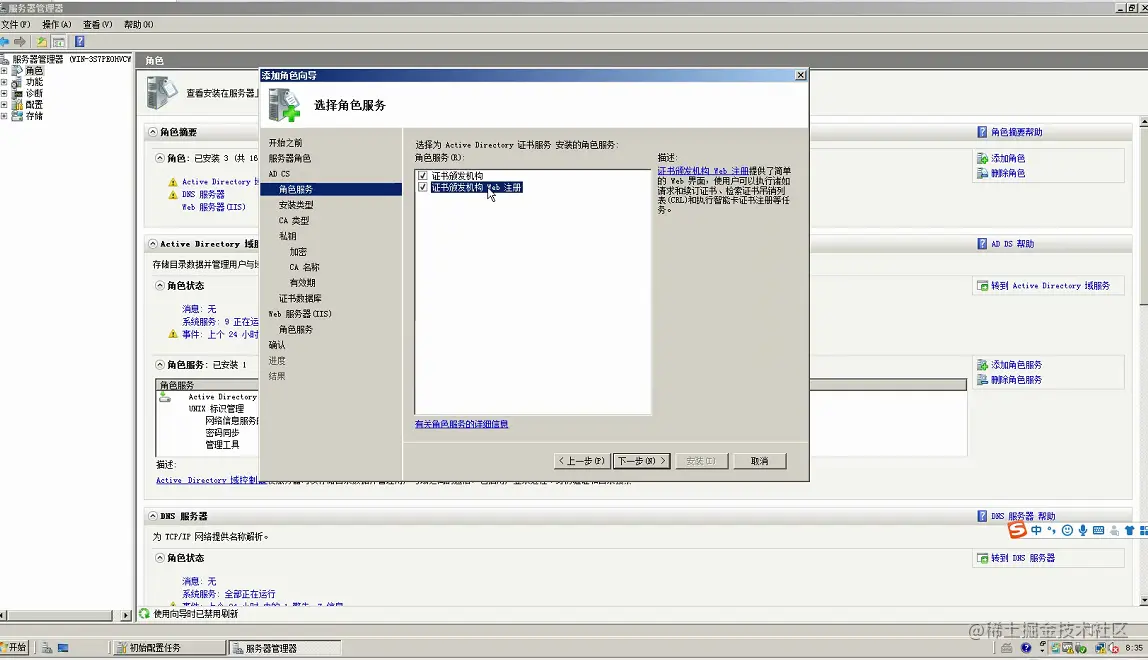Select the 服务器管理器 root tree node
This screenshot has height=660, width=1148.
(71, 59)
